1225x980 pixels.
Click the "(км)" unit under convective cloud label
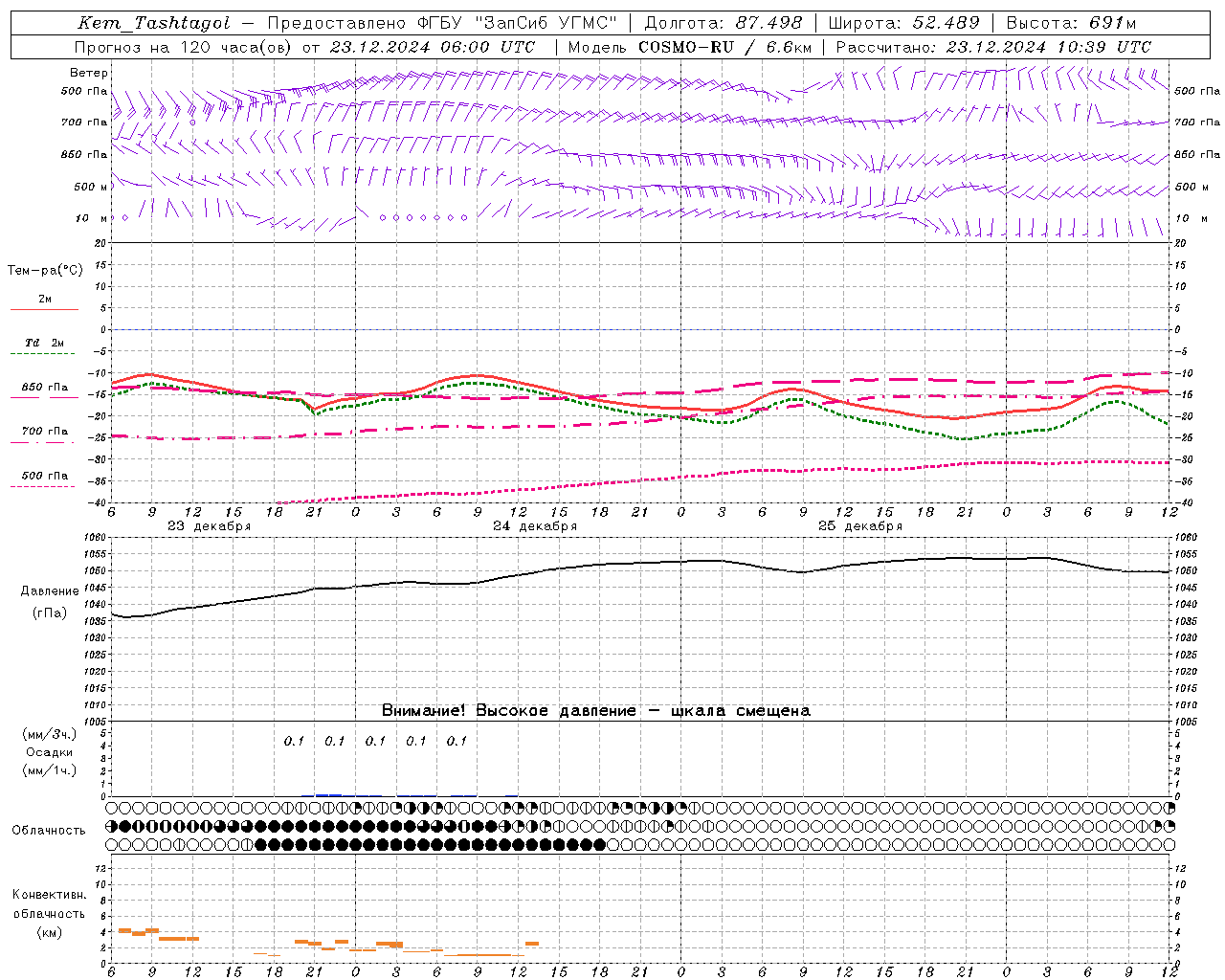50,932
